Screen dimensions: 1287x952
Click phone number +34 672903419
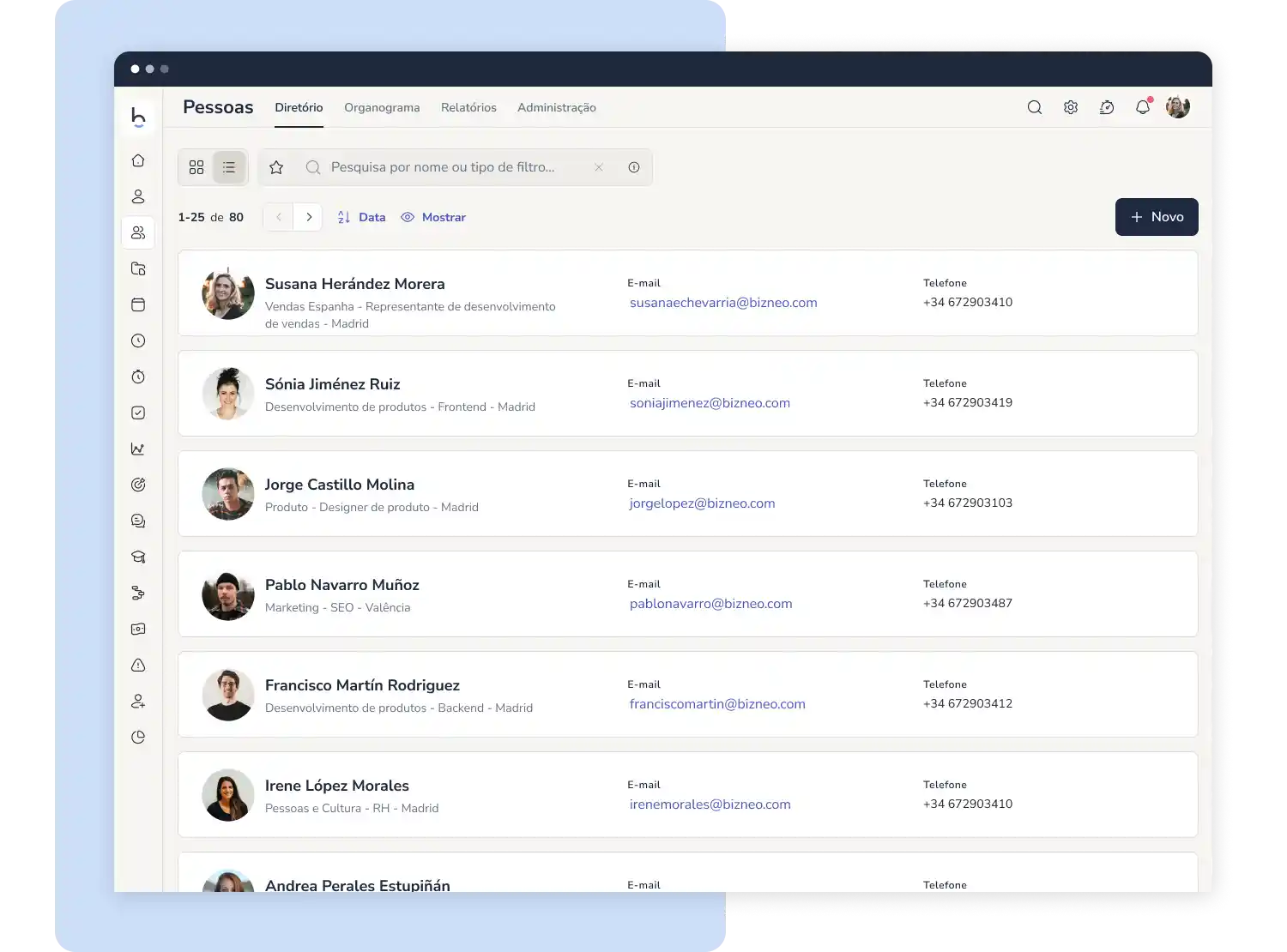968,402
